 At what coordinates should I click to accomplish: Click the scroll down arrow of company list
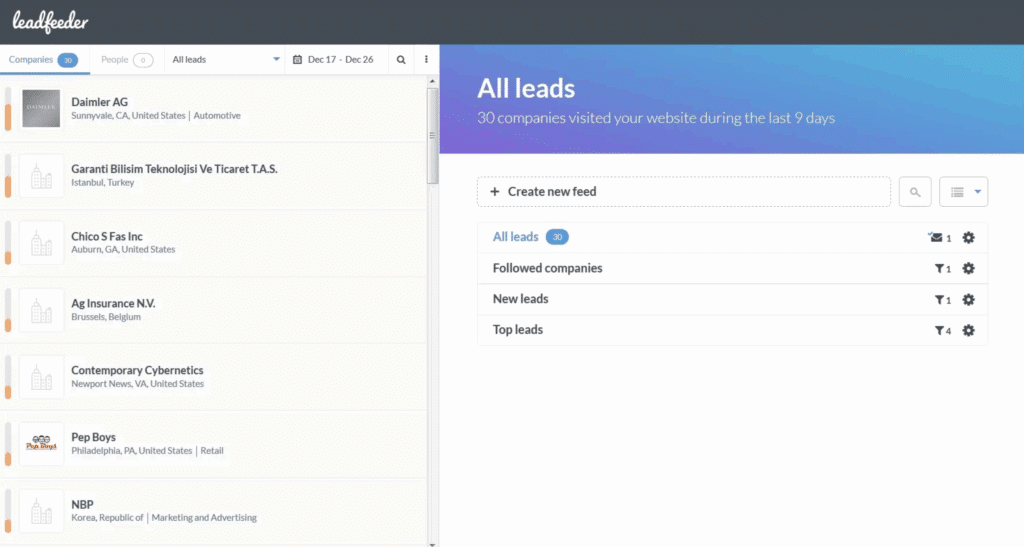coord(432,543)
